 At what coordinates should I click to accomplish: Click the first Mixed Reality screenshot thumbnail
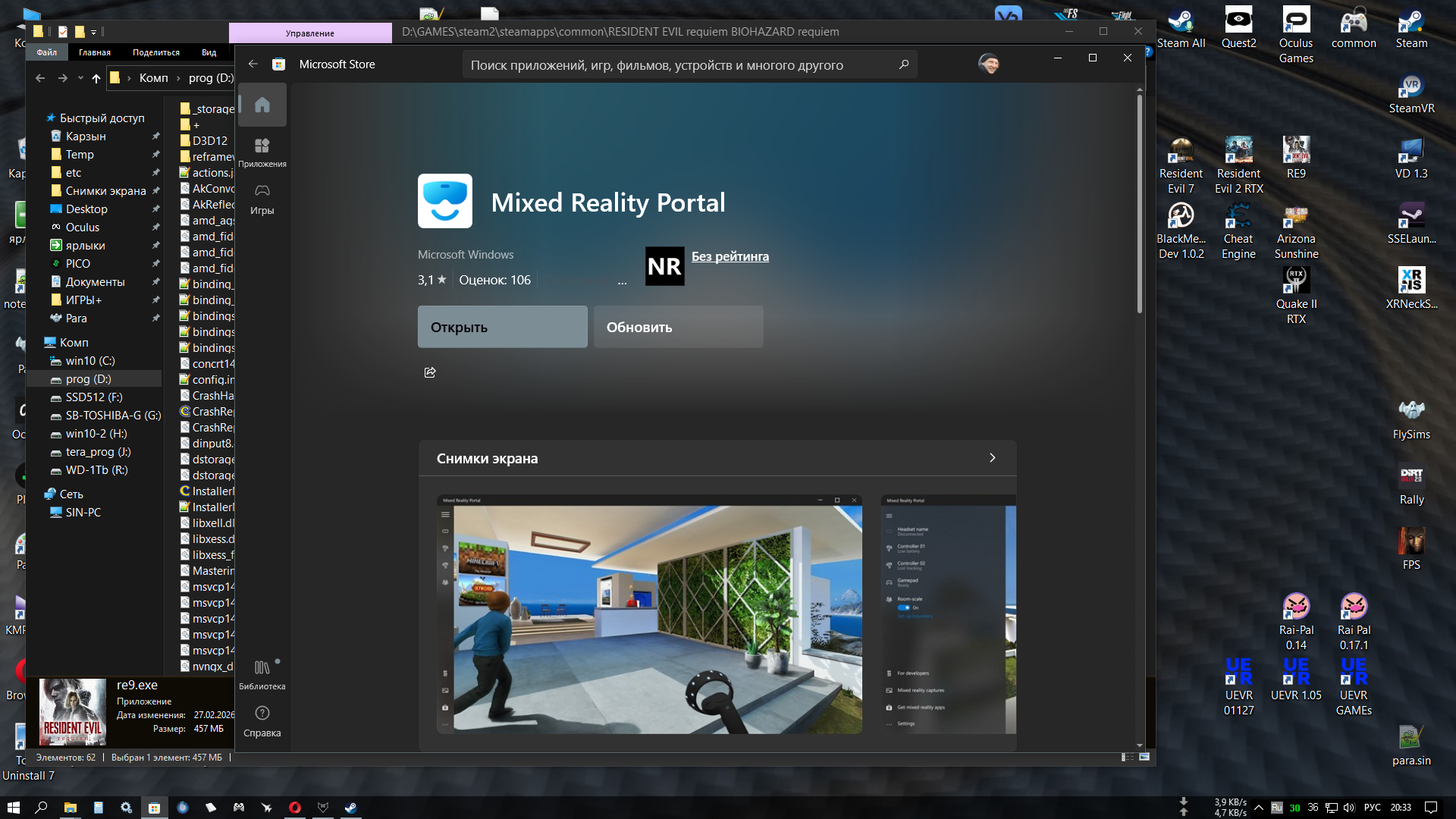click(x=649, y=614)
